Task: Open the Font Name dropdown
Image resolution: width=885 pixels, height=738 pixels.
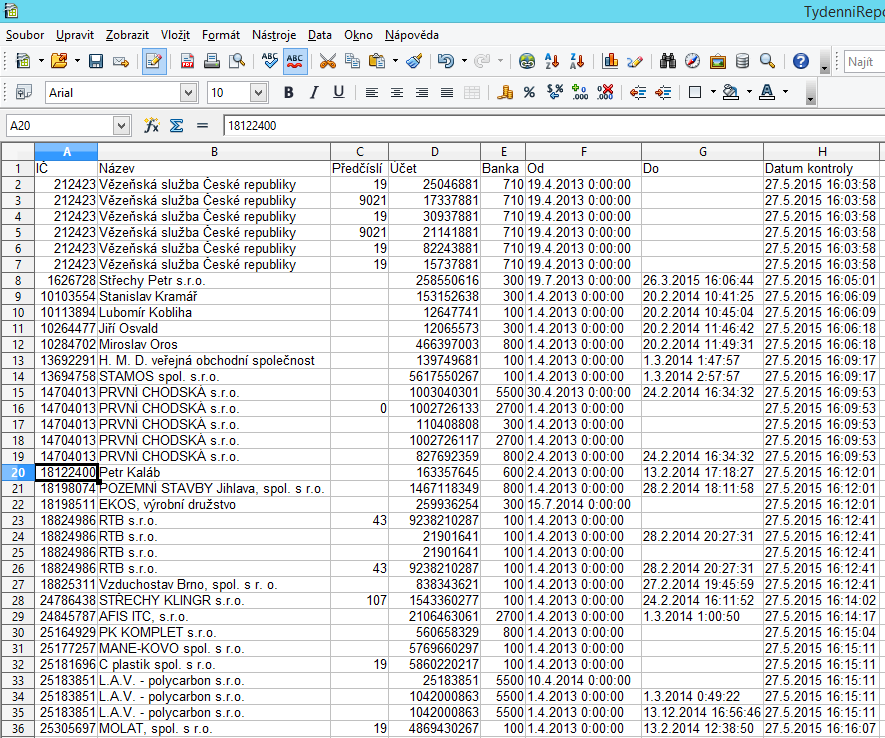Action: tap(189, 93)
